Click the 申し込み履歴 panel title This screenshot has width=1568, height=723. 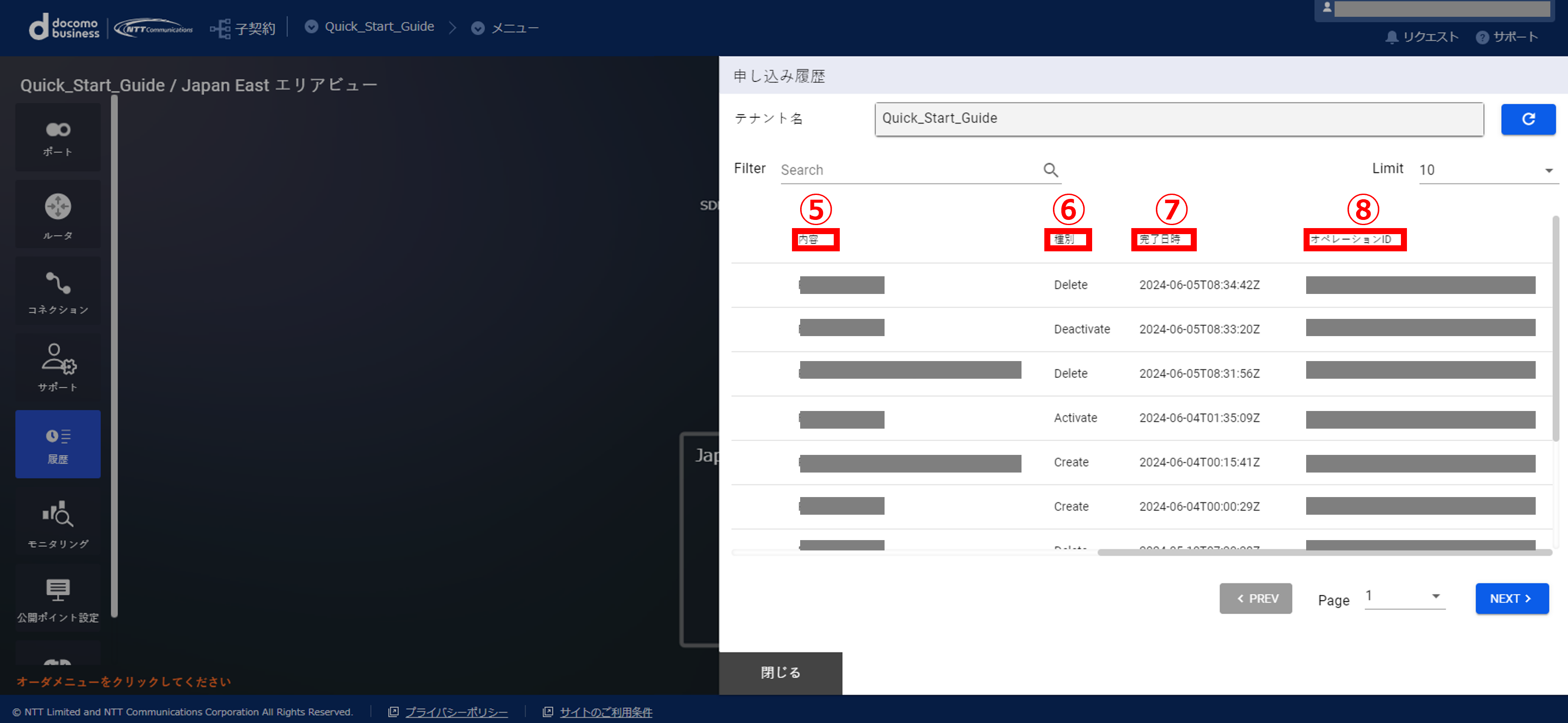(x=779, y=76)
